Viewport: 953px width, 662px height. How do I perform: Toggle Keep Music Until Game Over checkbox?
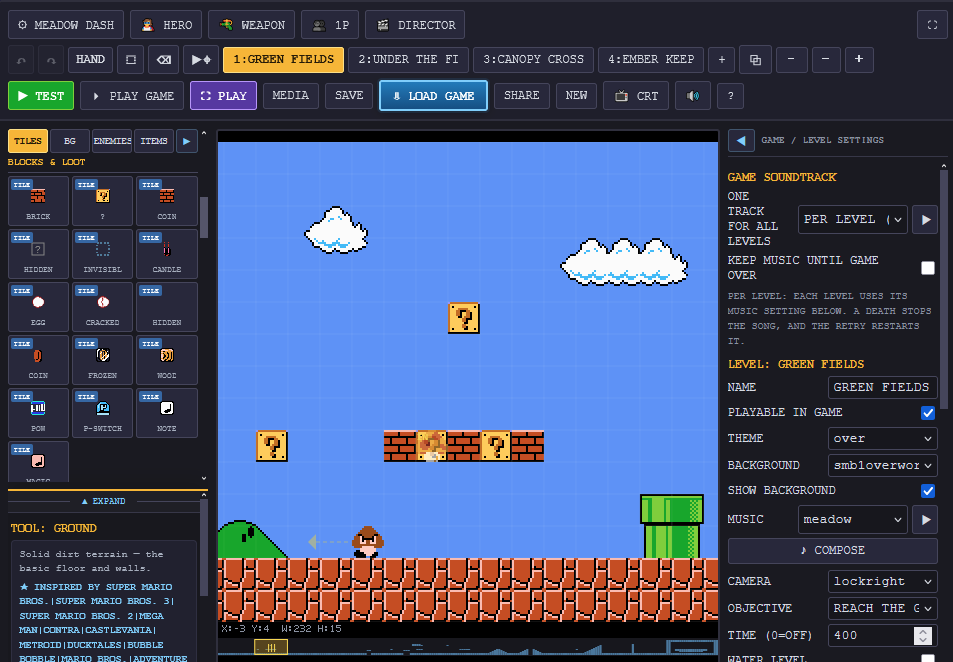click(x=927, y=268)
